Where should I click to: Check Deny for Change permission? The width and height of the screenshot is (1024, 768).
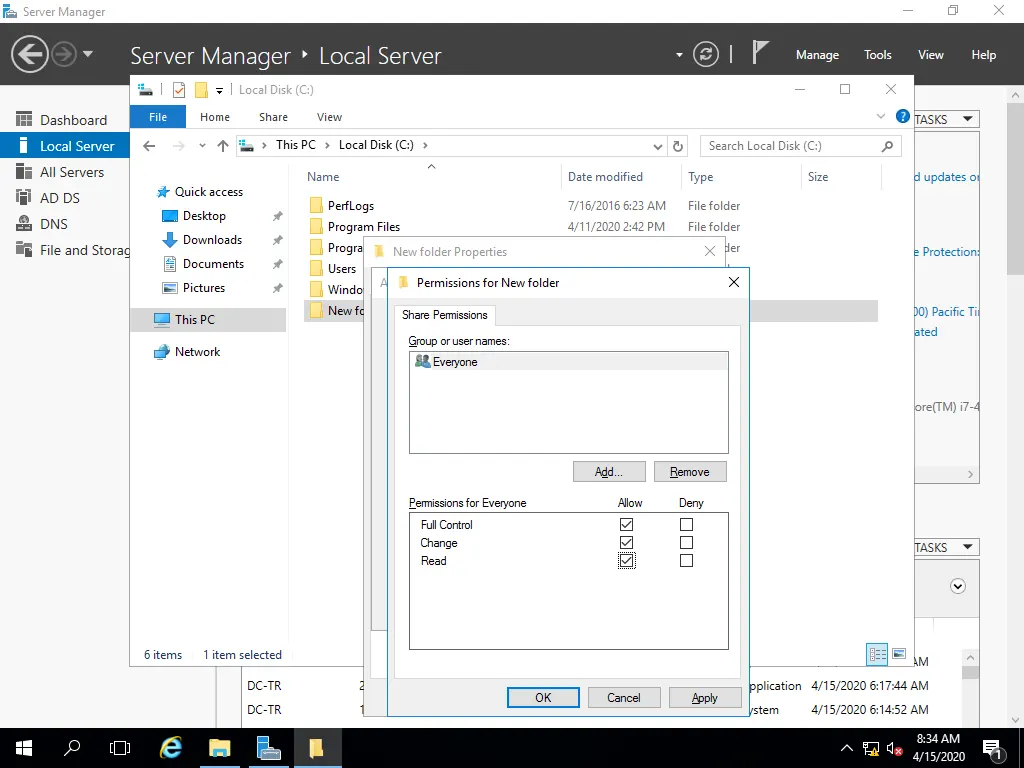tap(686, 543)
